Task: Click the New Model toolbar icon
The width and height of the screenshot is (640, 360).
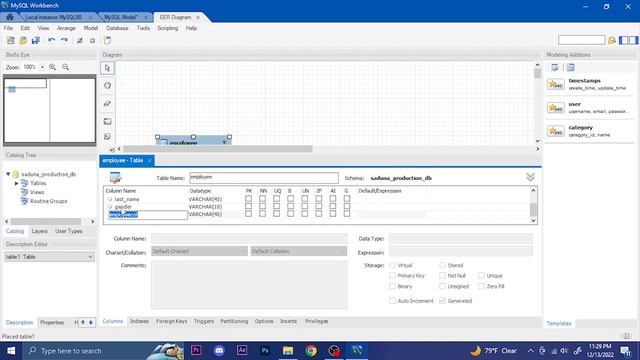Action: pos(11,40)
